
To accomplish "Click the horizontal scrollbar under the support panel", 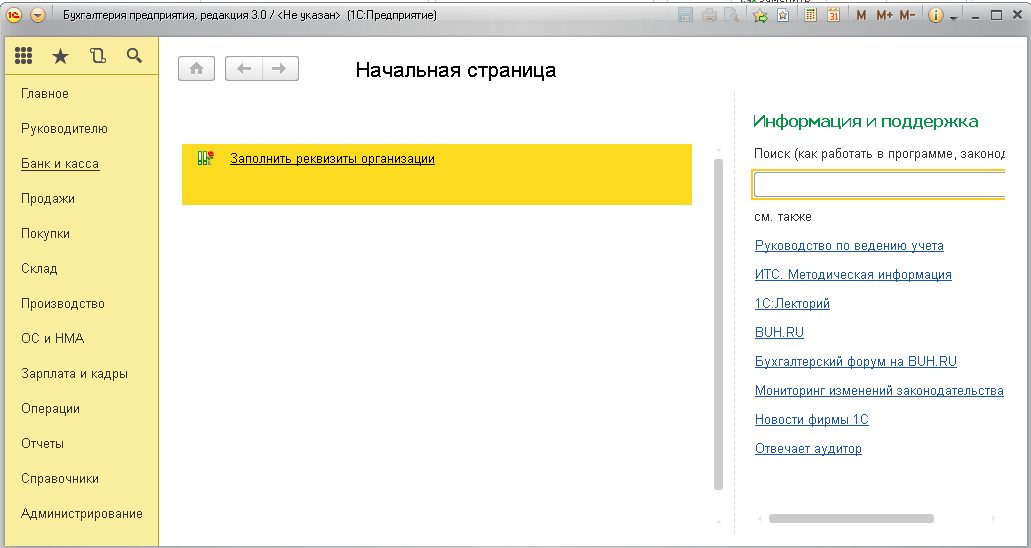I will pyautogui.click(x=851, y=518).
